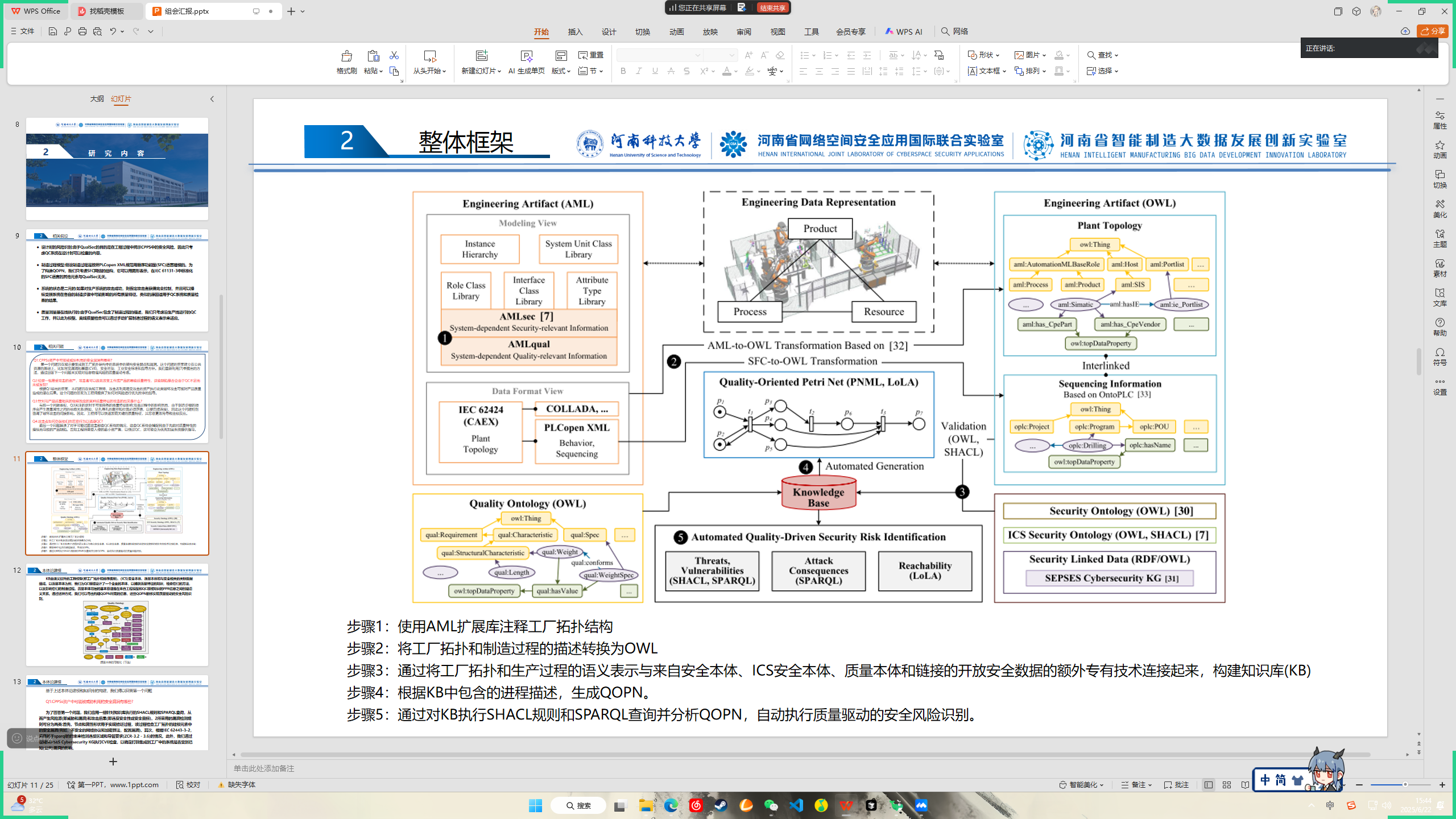The width and height of the screenshot is (1456, 819).
Task: Open 设置 settings in right sidebar
Action: tap(1440, 386)
